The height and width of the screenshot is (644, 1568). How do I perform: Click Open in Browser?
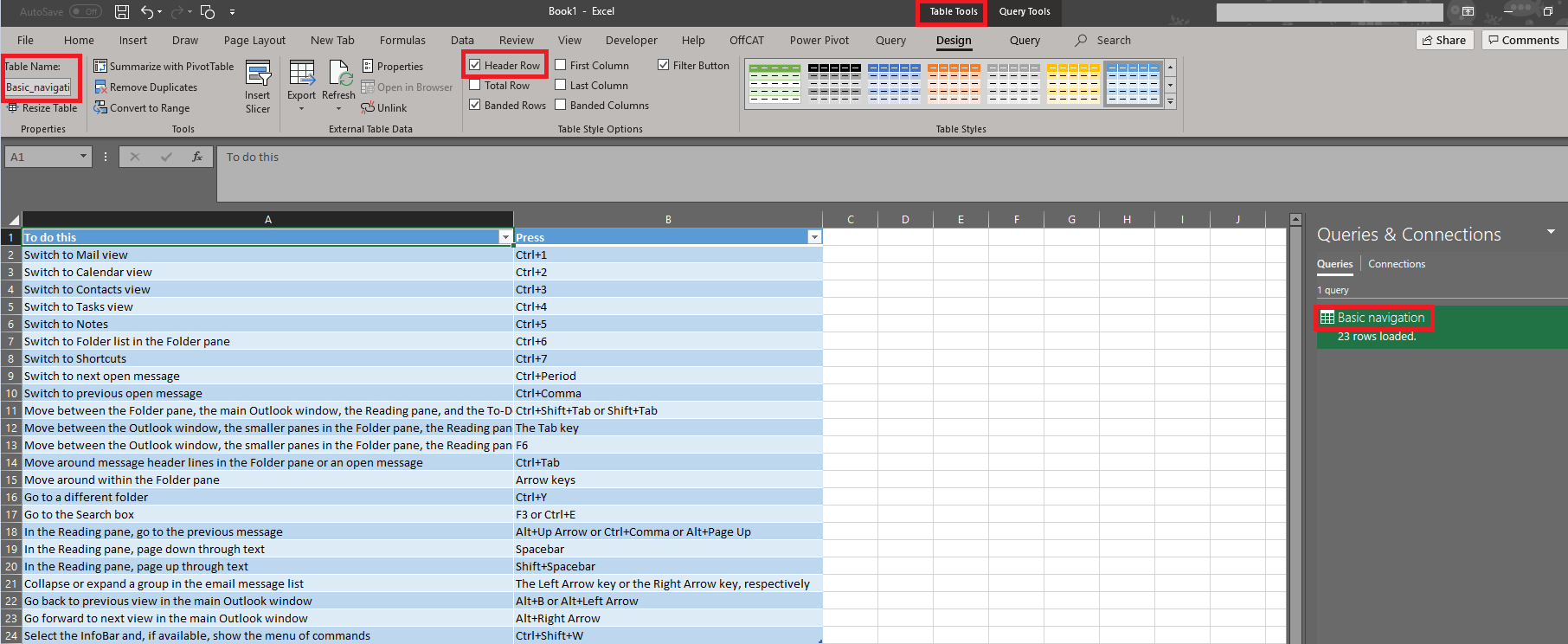point(407,87)
